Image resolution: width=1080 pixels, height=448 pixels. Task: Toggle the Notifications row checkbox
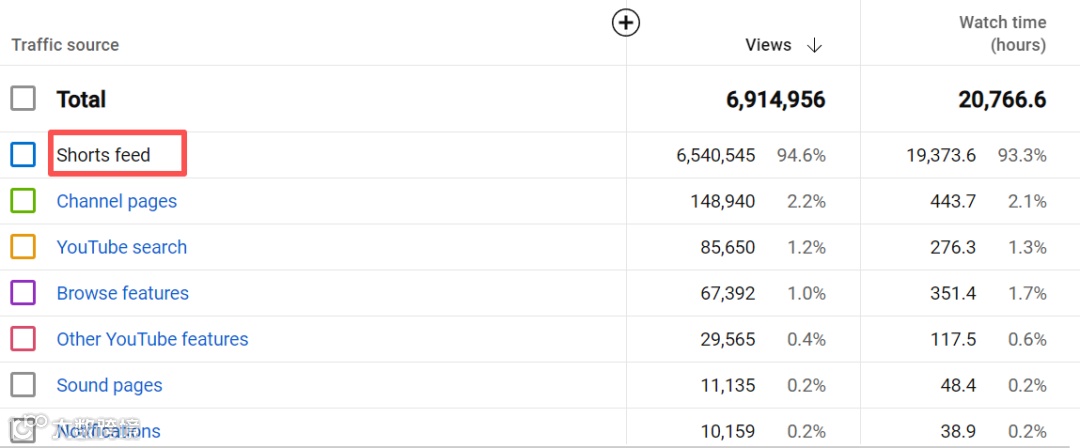pos(23,431)
